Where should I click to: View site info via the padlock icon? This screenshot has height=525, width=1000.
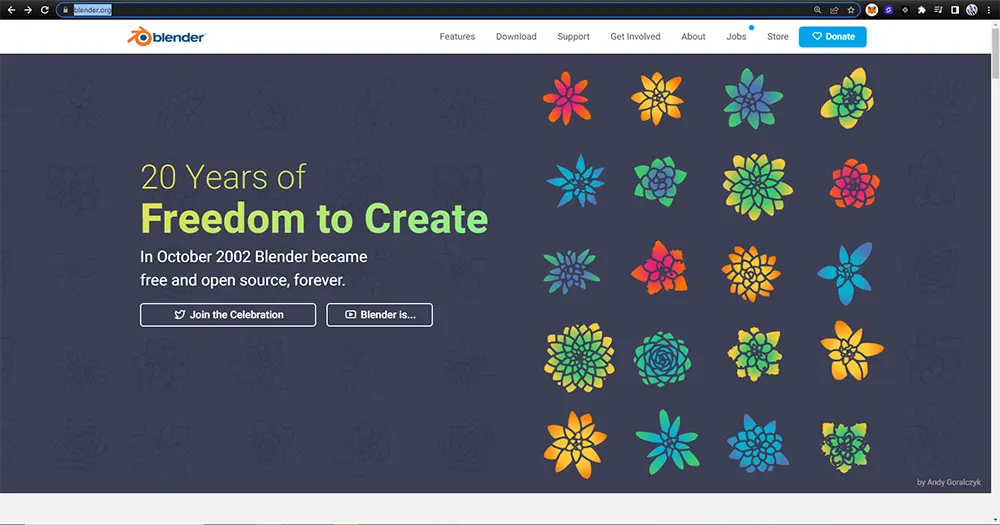click(65, 10)
